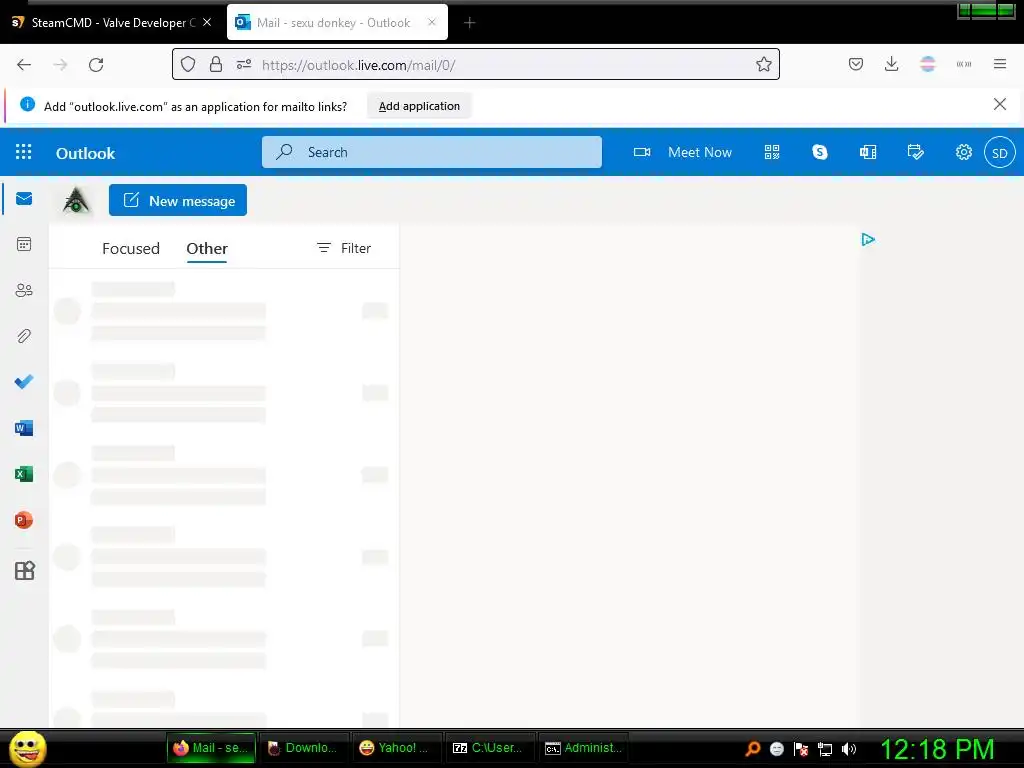Open the Firefox downloads panel

(891, 64)
